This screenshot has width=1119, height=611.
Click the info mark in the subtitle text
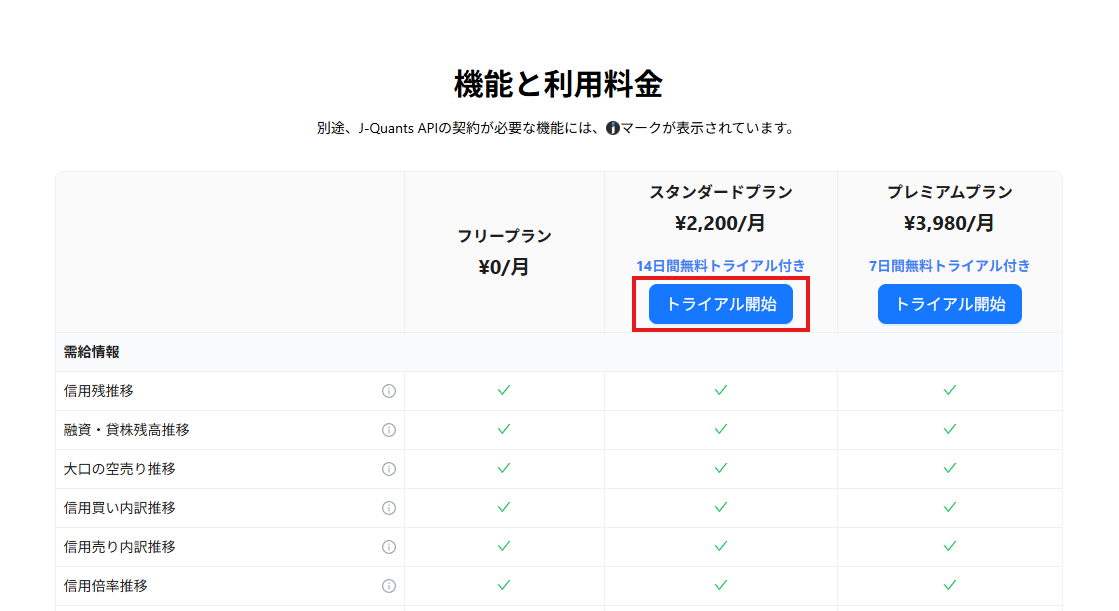point(613,128)
